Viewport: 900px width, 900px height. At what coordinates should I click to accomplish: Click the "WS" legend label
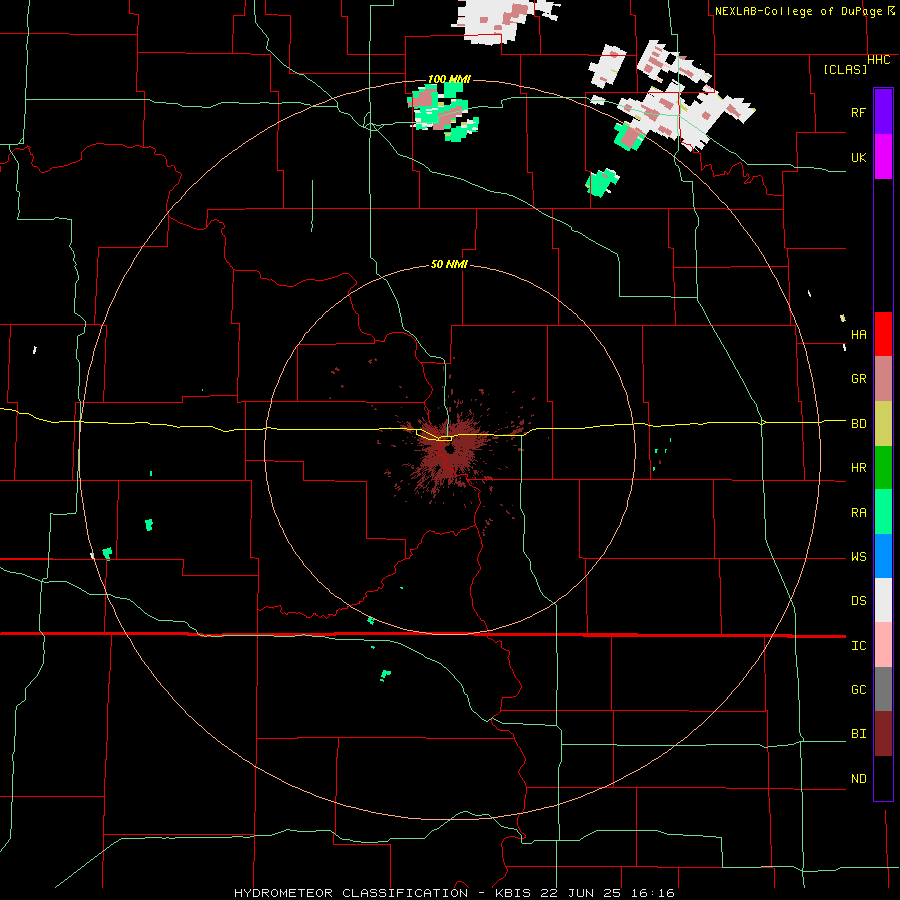[x=858, y=557]
